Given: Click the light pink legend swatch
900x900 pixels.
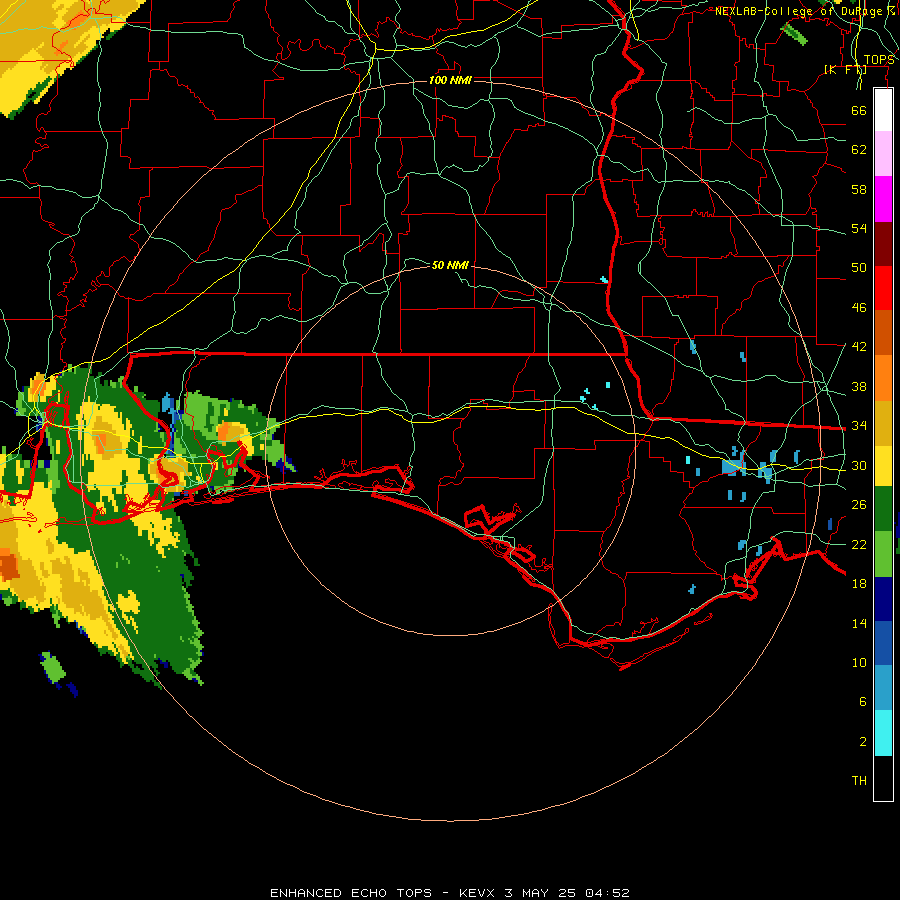Looking at the screenshot, I should tap(883, 153).
